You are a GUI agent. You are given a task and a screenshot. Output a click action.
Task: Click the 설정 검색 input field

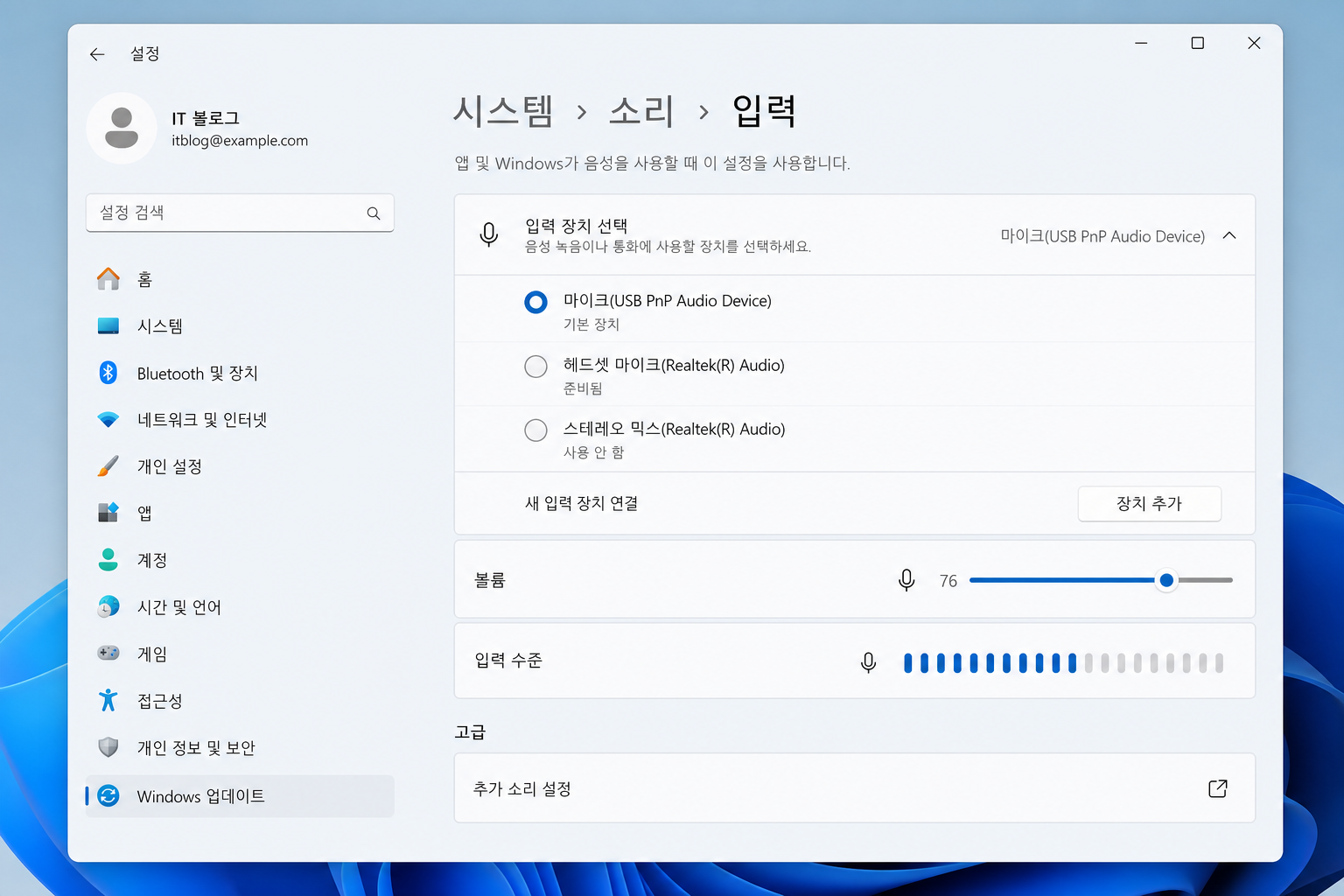pos(240,213)
